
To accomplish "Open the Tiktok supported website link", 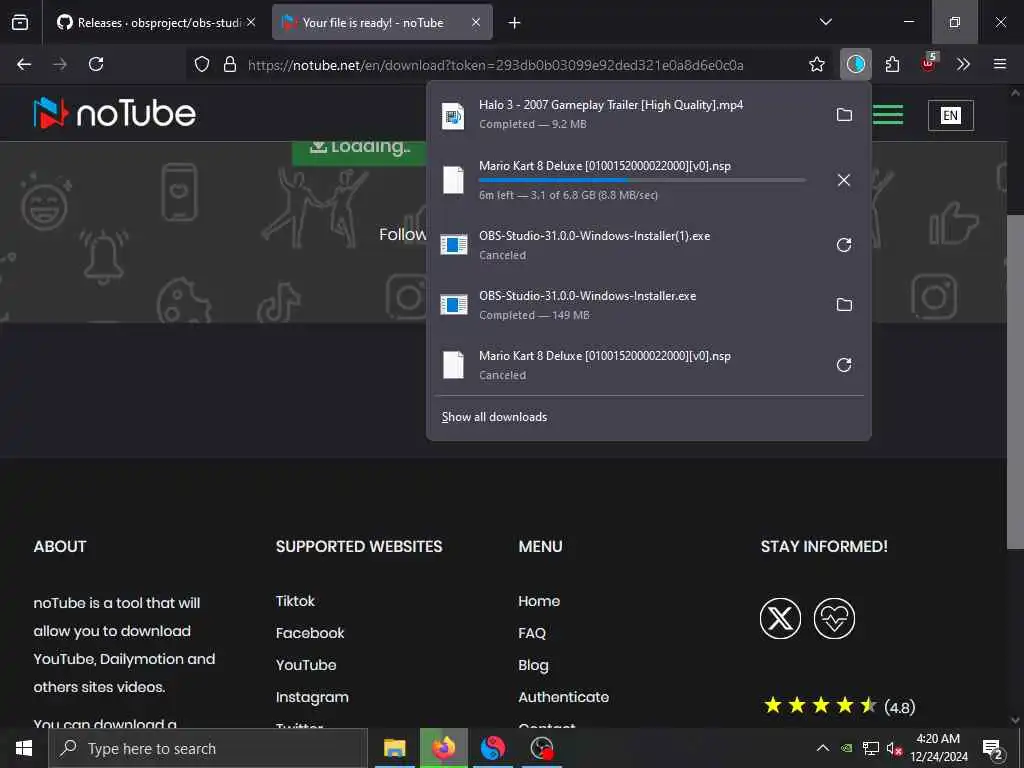I will 295,601.
